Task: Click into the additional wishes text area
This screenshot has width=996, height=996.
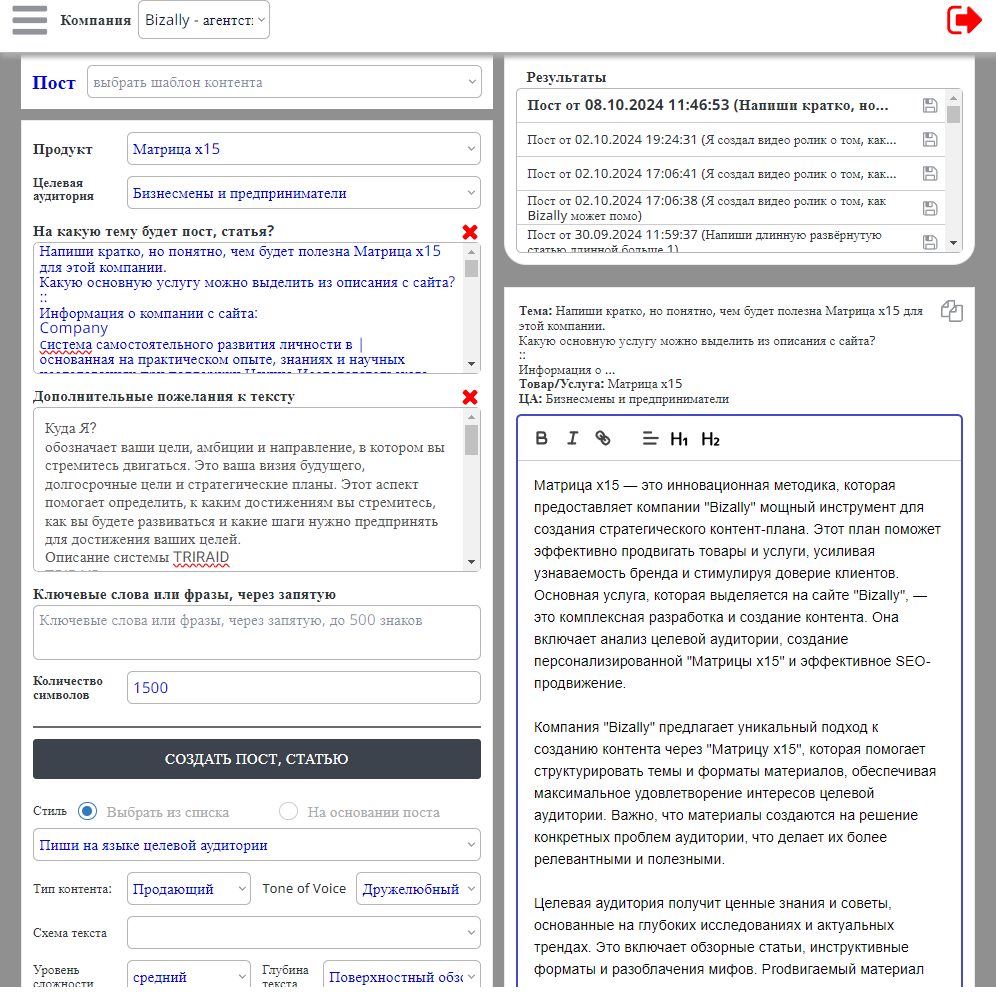Action: tap(248, 489)
